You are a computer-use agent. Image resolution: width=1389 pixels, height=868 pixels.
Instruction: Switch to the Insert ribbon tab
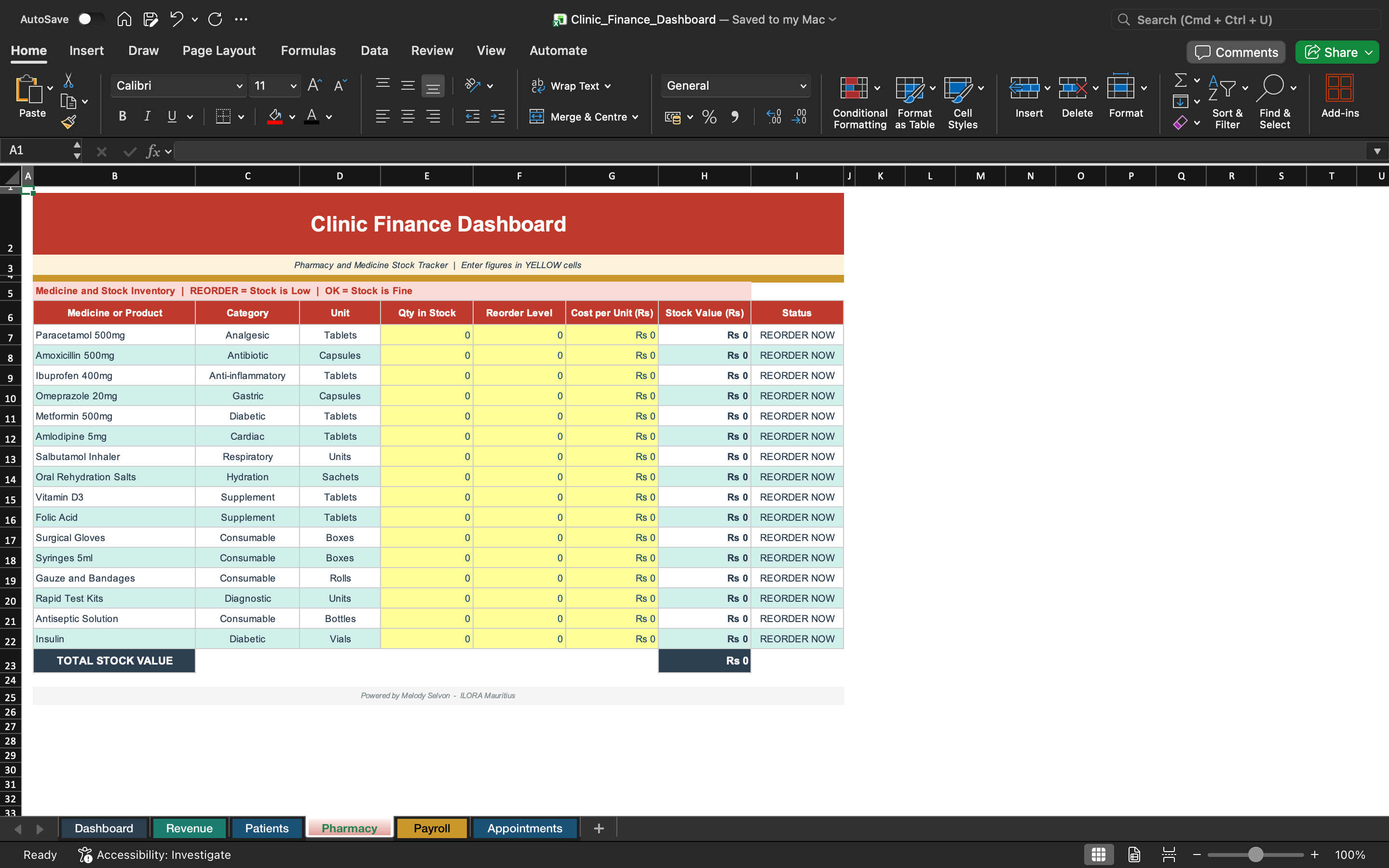pos(86,51)
